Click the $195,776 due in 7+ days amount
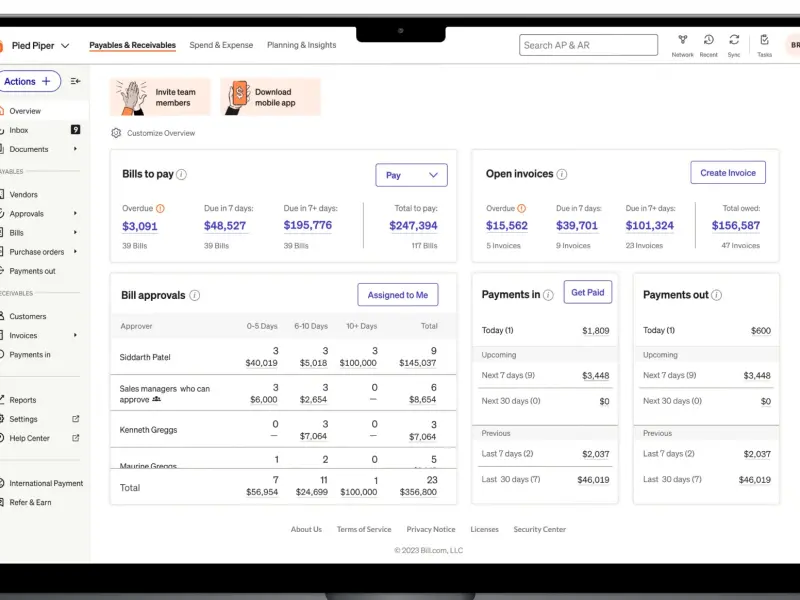The width and height of the screenshot is (800, 600). (x=308, y=225)
